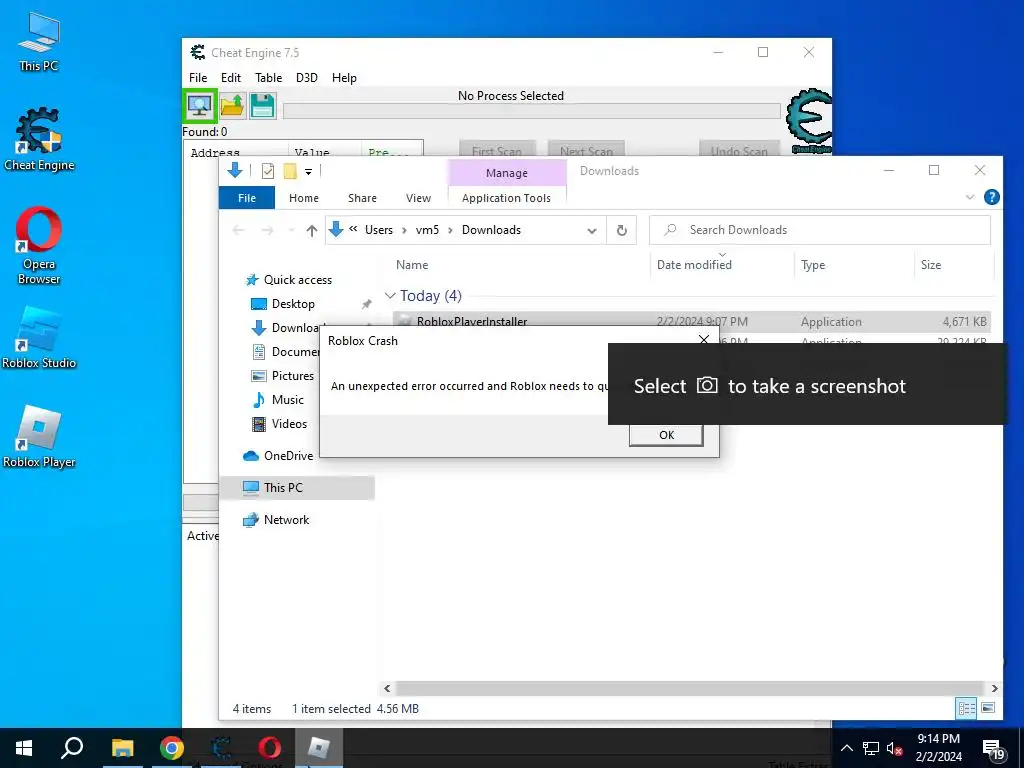Screen dimensions: 1024x768
Task: Click the camera icon in screenshot tip
Action: [x=707, y=385]
